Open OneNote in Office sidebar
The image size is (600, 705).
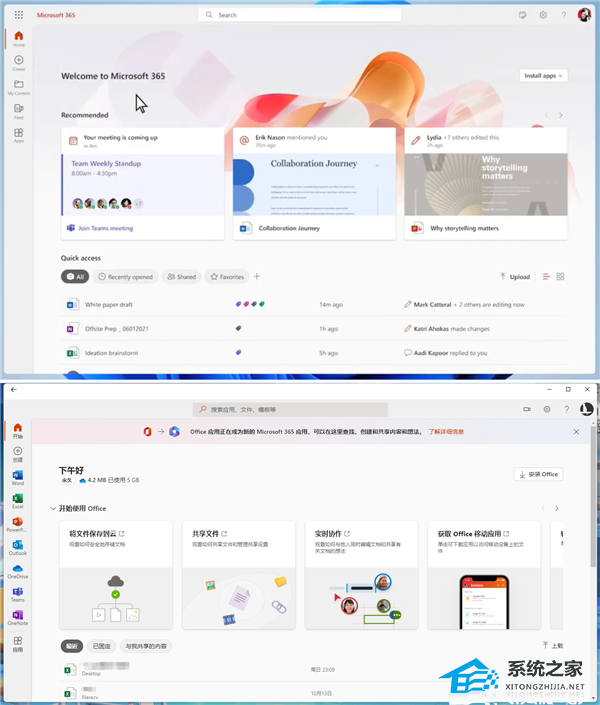click(18, 618)
